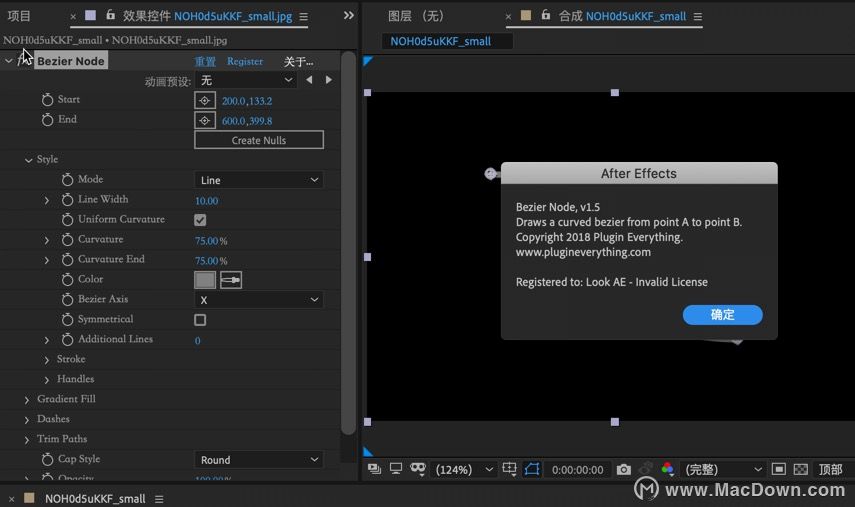Click stopwatch icon next to Color
This screenshot has height=507, width=855.
coord(67,280)
